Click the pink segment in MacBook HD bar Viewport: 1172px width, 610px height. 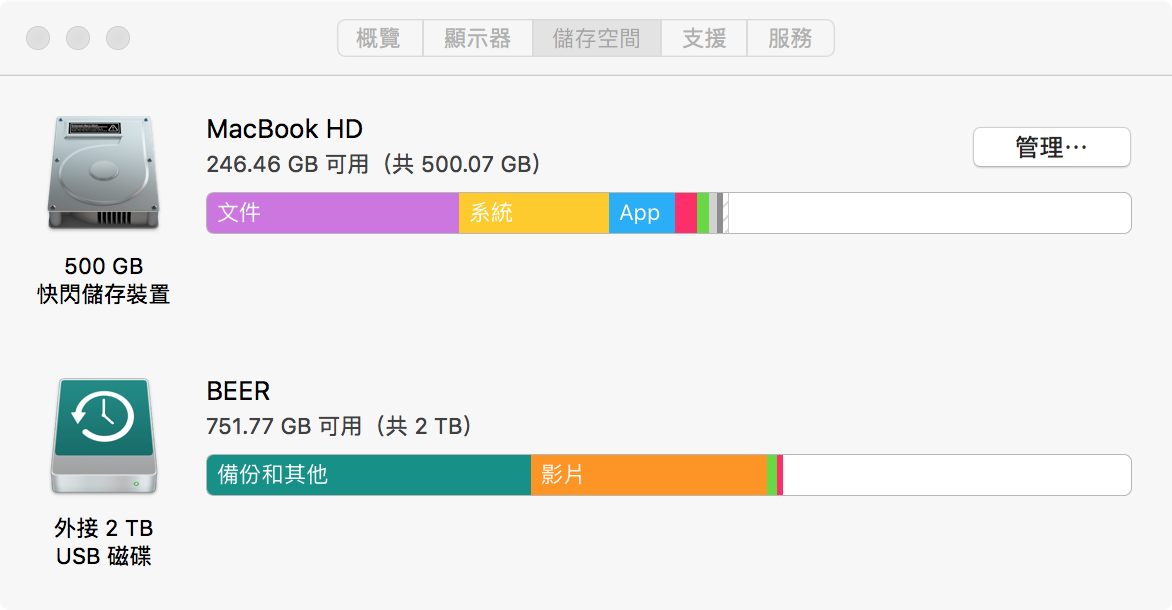click(x=686, y=213)
